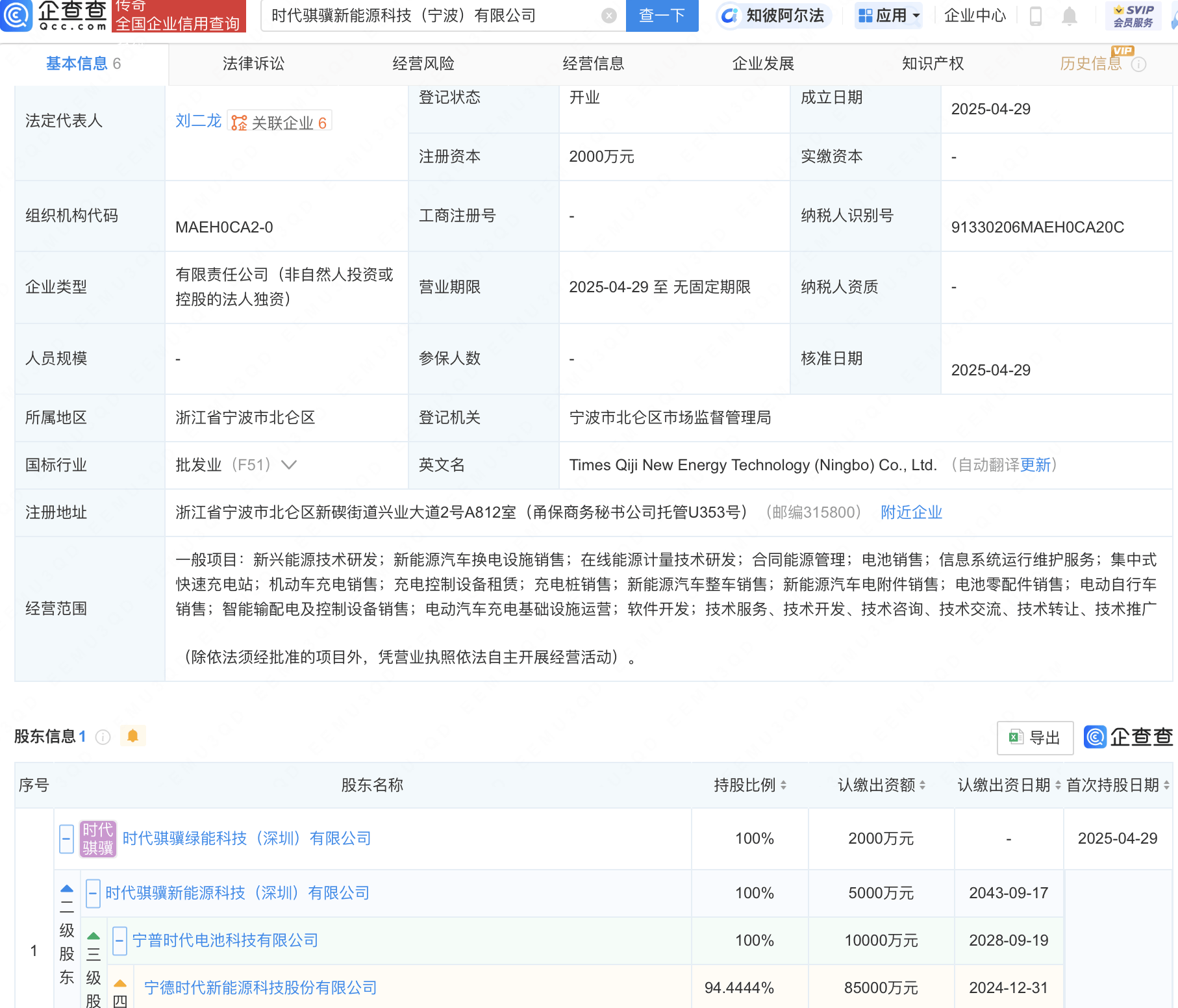
Task: Open the notification bell in header
Action: coord(1069,16)
